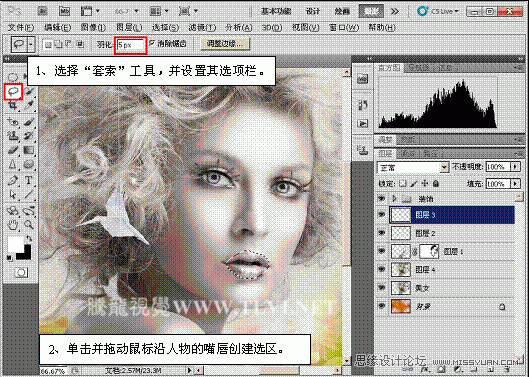The height and width of the screenshot is (377, 529).
Task: Select the Eyedropper tool
Action: (x=30, y=106)
